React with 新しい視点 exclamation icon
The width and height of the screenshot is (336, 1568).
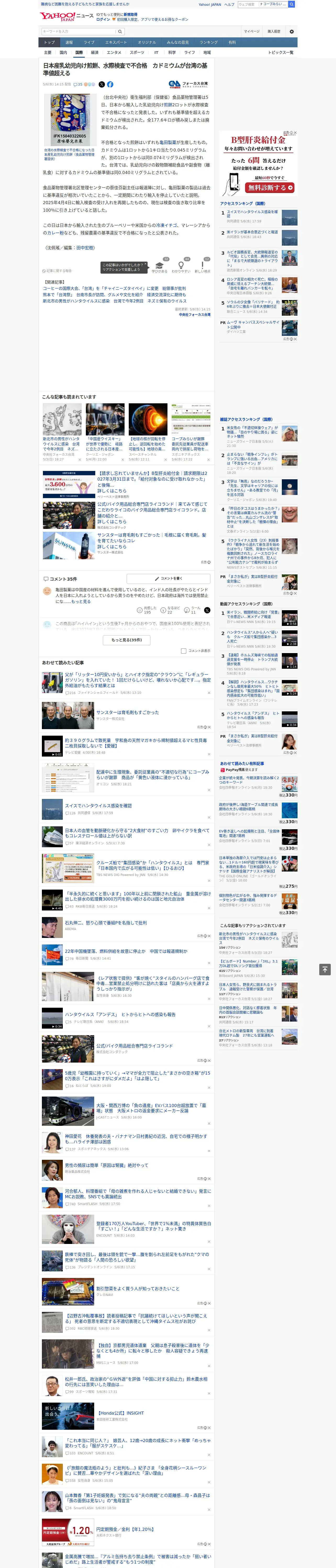coord(203,266)
